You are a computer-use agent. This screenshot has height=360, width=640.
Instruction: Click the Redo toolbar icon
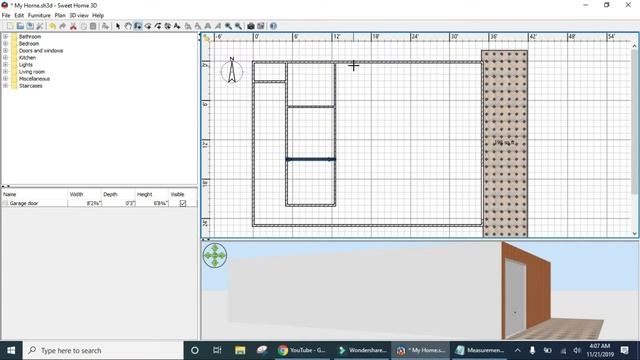(x=62, y=26)
